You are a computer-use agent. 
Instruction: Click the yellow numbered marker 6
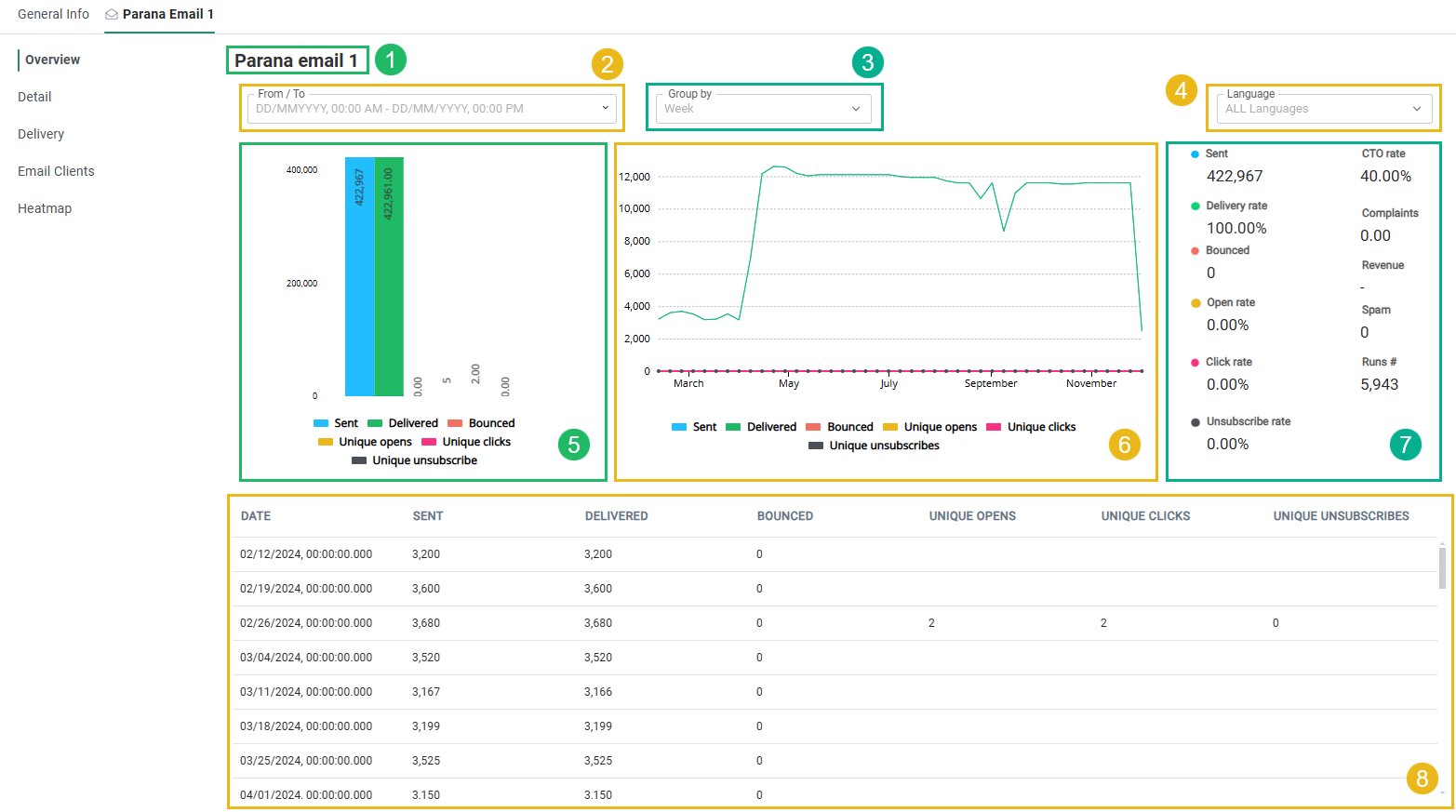click(1124, 445)
